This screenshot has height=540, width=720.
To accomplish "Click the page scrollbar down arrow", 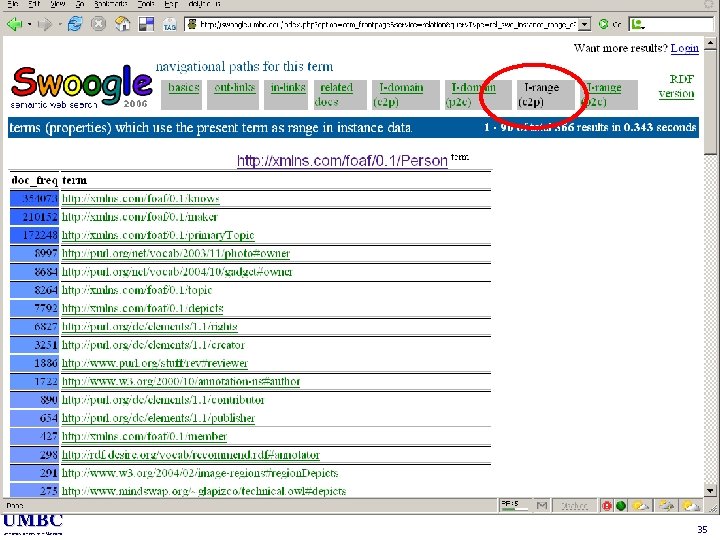I will pyautogui.click(x=710, y=490).
